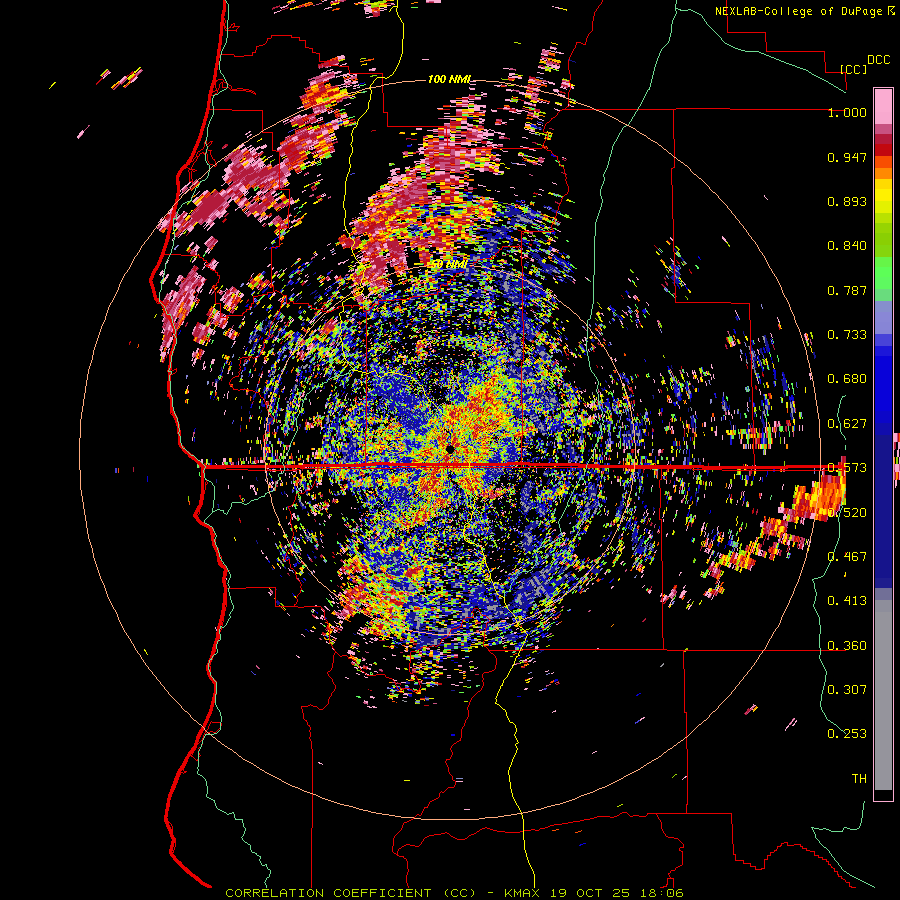Click the 100 NMI range ring label
Image resolution: width=900 pixels, height=900 pixels.
click(x=449, y=79)
